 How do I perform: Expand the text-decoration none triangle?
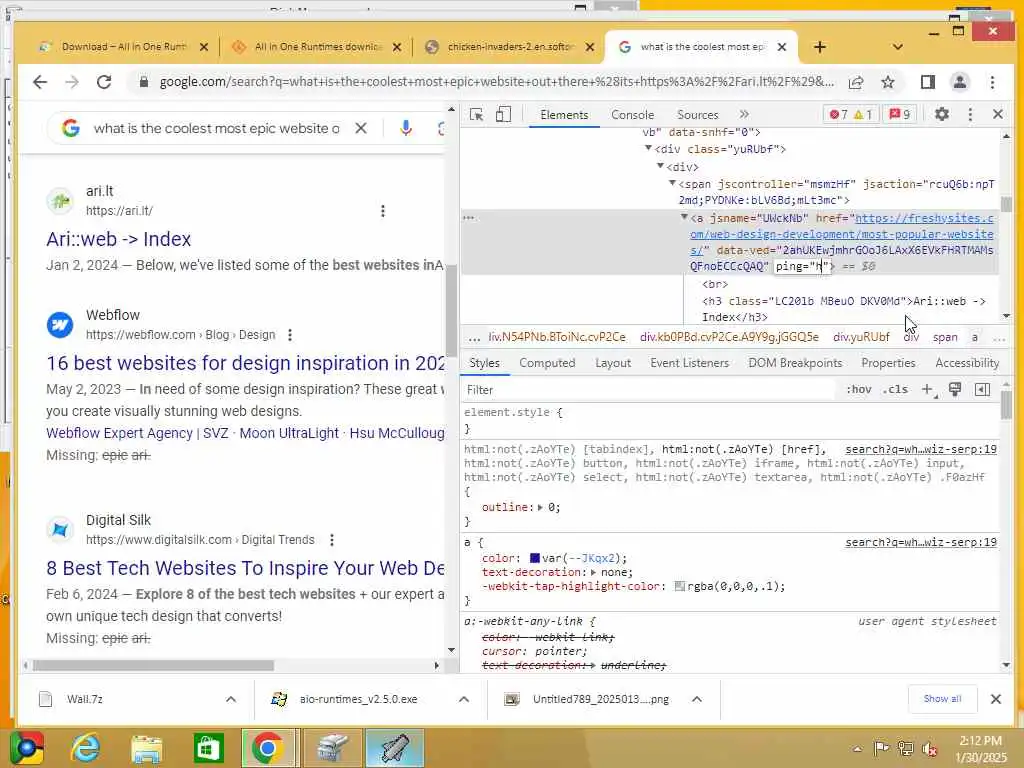pos(593,573)
